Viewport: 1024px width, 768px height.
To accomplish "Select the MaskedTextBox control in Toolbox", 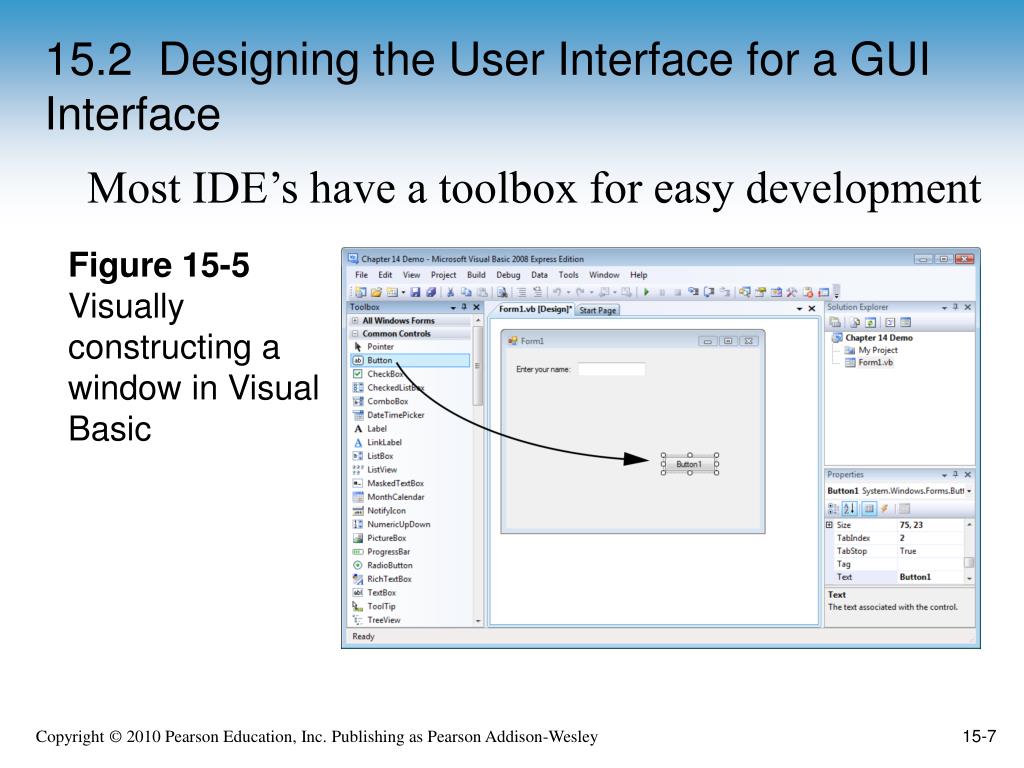I will 409,484.
